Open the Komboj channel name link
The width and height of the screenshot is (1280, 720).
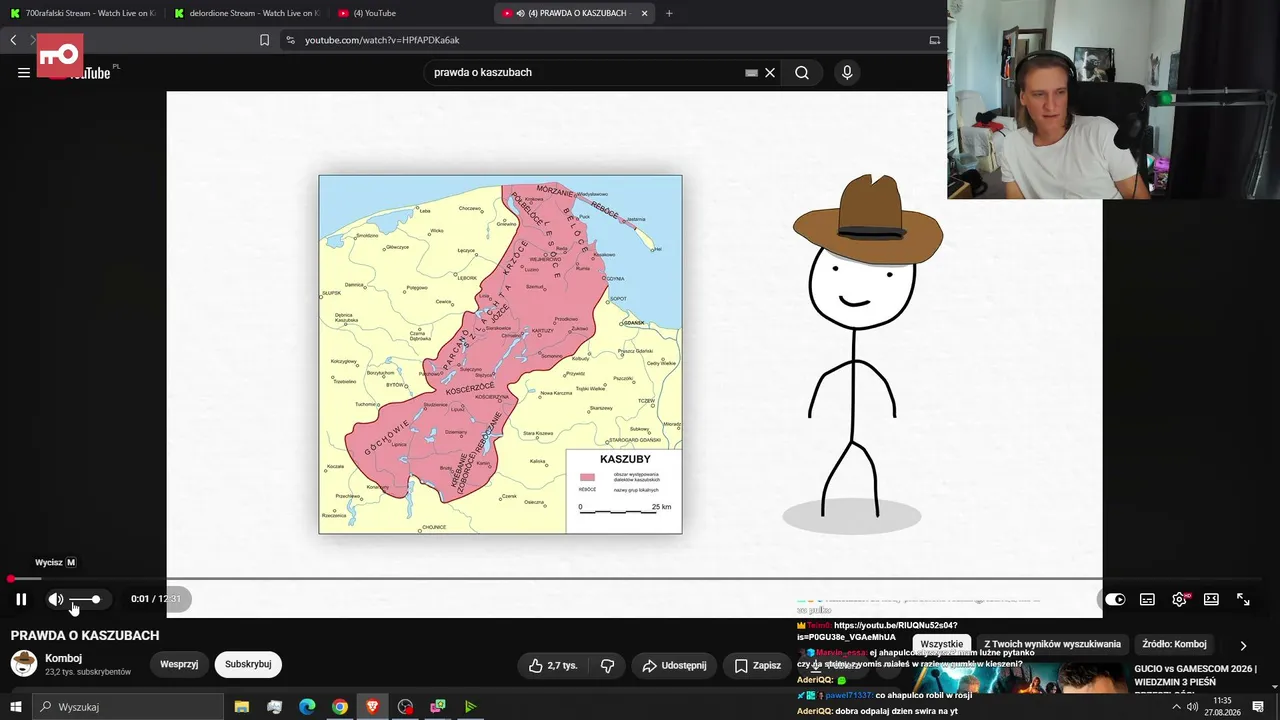click(63, 658)
